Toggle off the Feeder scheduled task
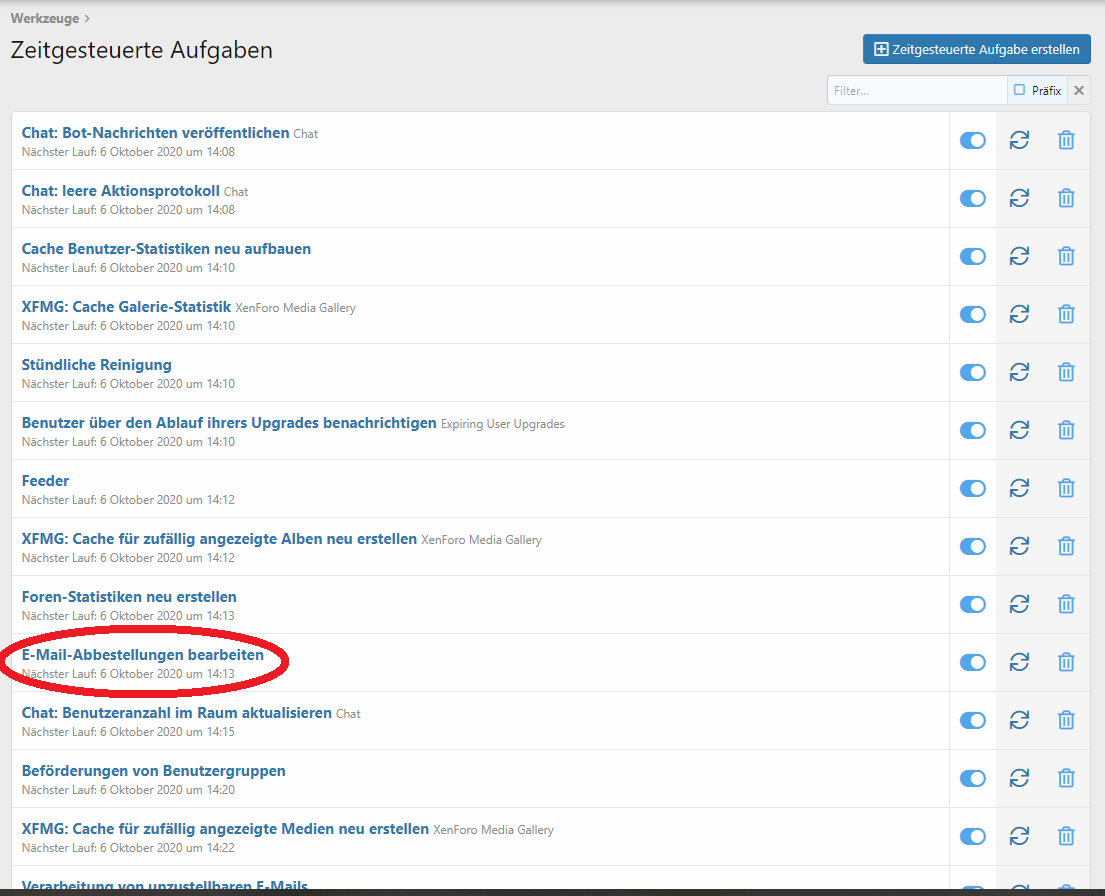Viewport: 1105px width, 896px height. [972, 488]
